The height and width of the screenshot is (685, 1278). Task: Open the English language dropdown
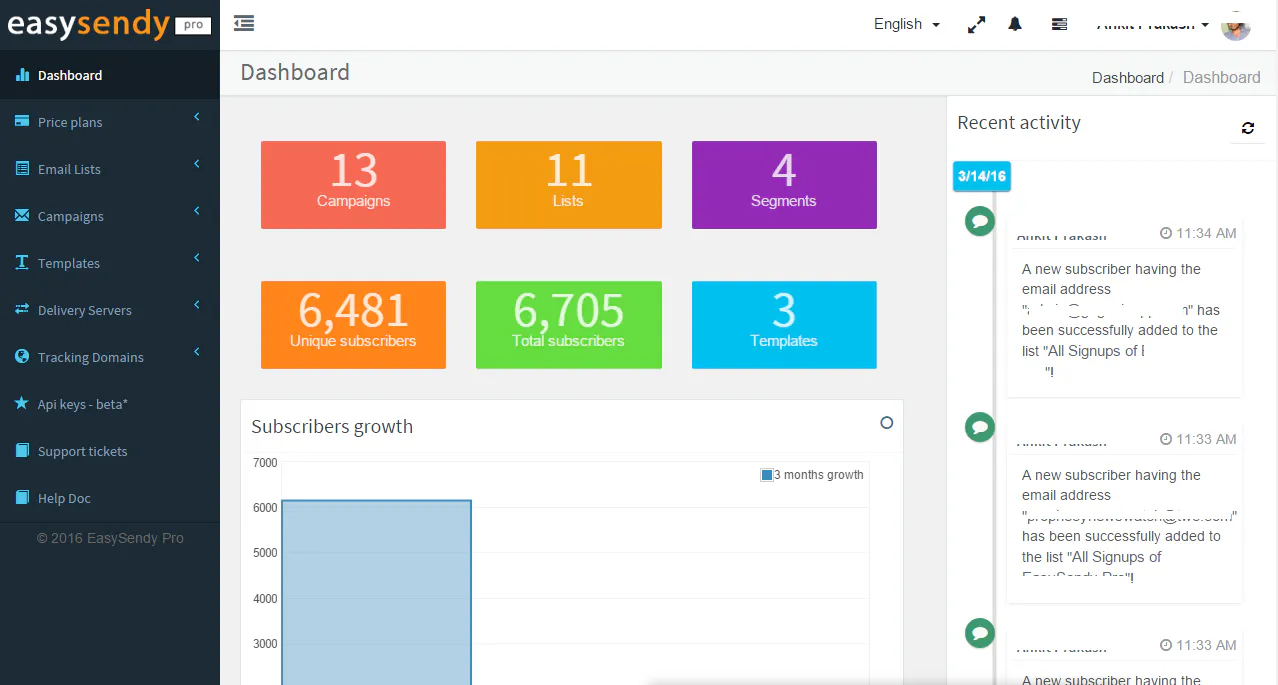(x=907, y=24)
